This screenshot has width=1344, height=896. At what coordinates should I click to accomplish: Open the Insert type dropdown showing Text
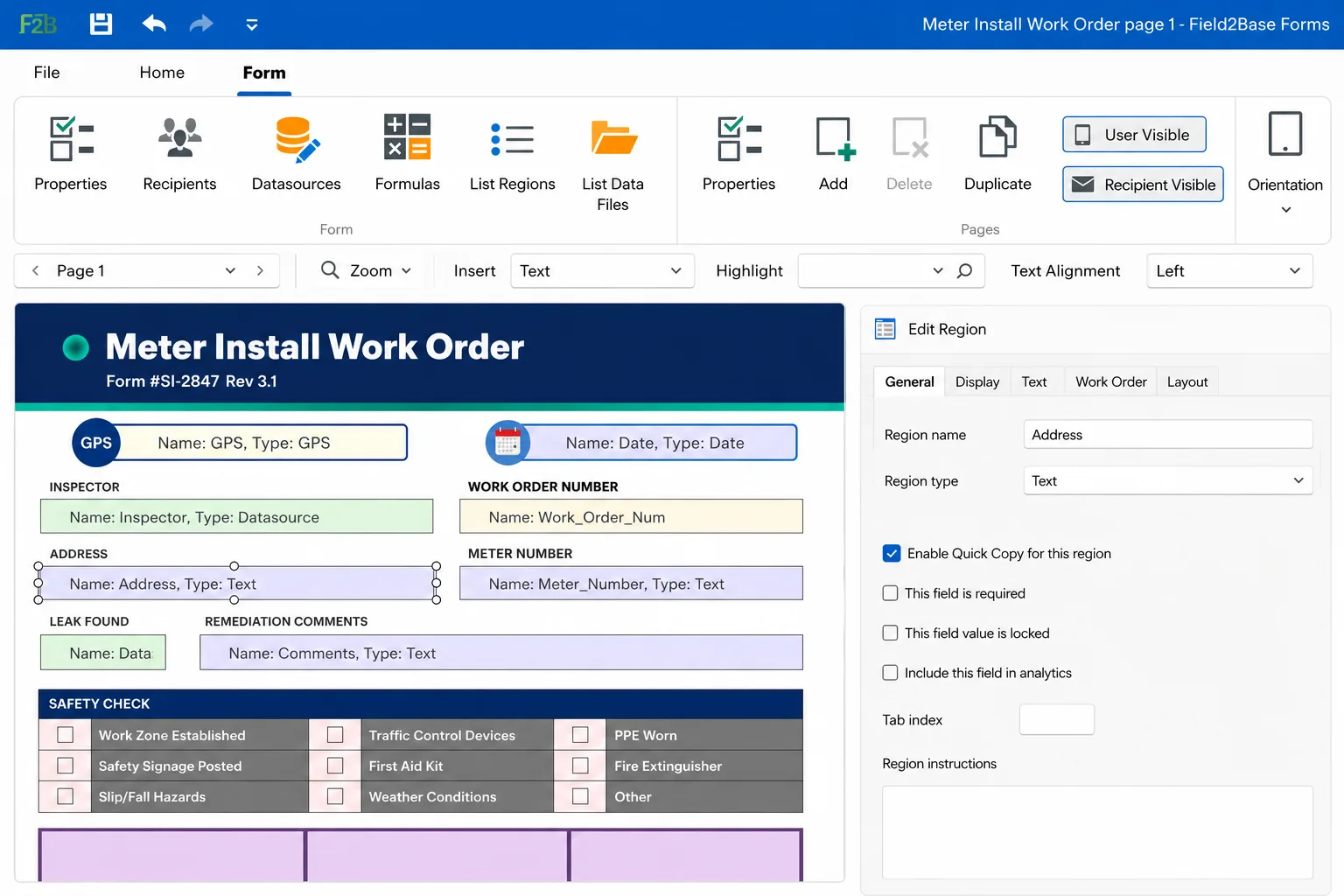[602, 271]
